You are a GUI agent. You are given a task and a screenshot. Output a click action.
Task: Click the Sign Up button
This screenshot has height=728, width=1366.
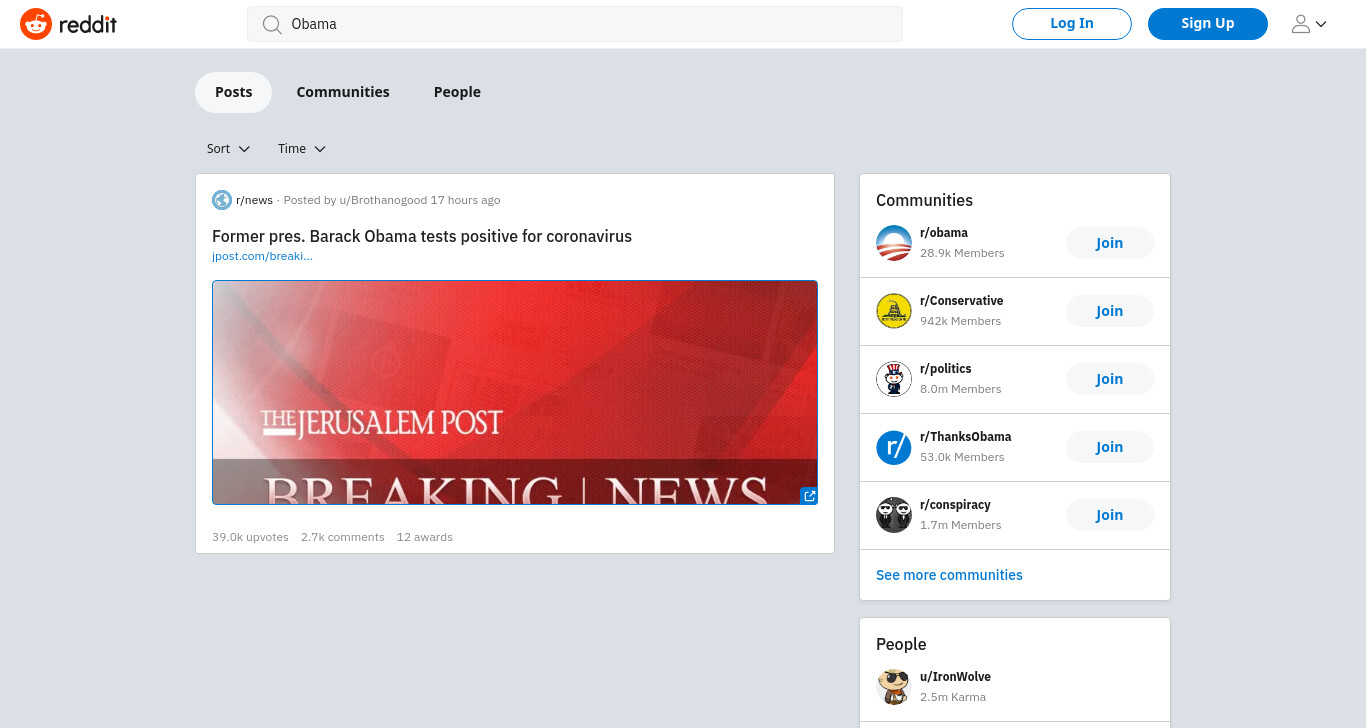[1208, 24]
